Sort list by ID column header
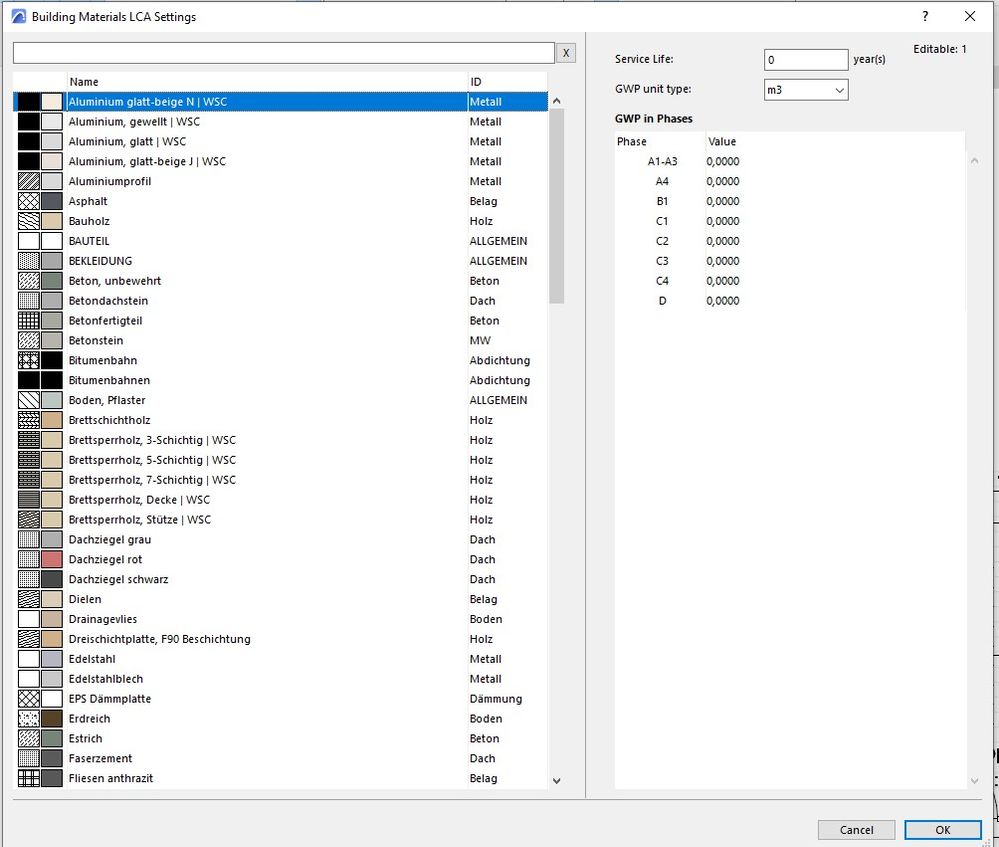Screen dimensions: 999x847 [508, 82]
